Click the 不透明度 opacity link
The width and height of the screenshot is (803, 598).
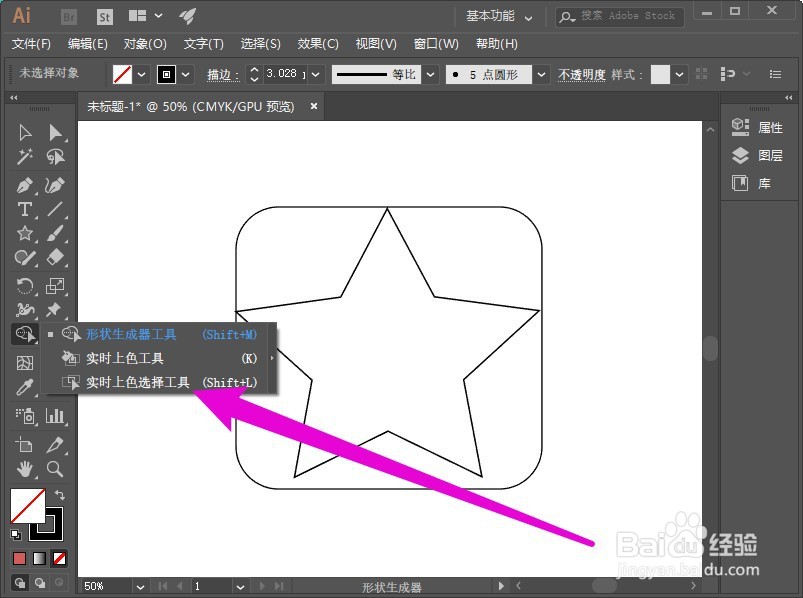pyautogui.click(x=581, y=75)
